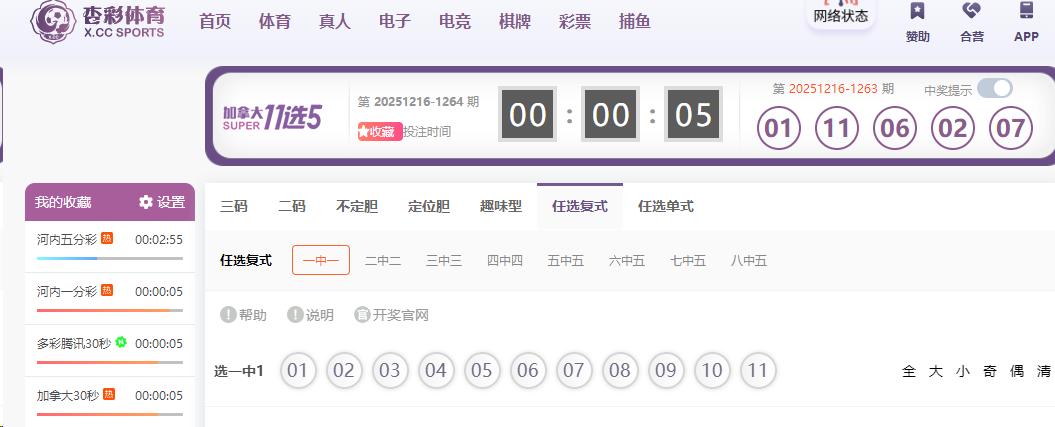Image resolution: width=1055 pixels, height=427 pixels.
Task: Click the 赞助 sponsor icon
Action: (917, 12)
